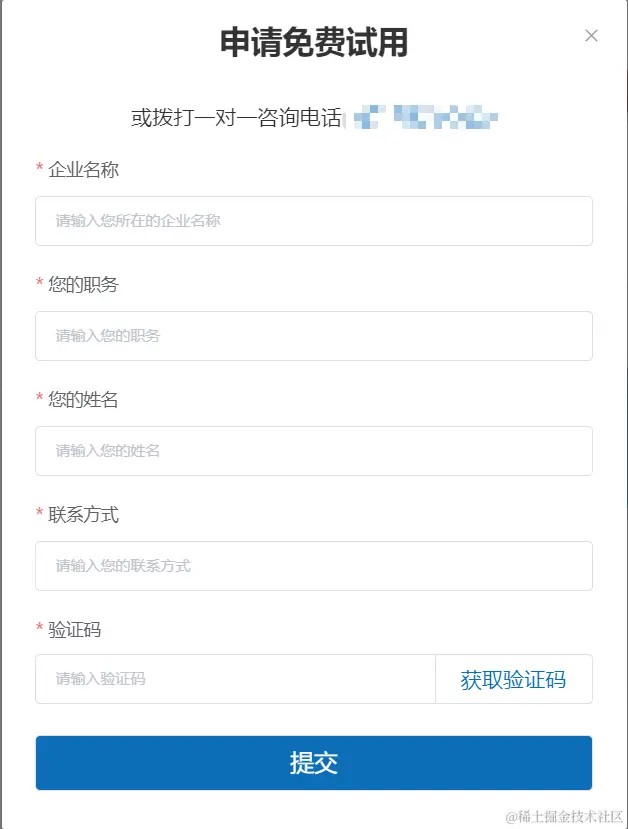The width and height of the screenshot is (628, 829).
Task: Click the 提交 submit button
Action: (x=314, y=762)
